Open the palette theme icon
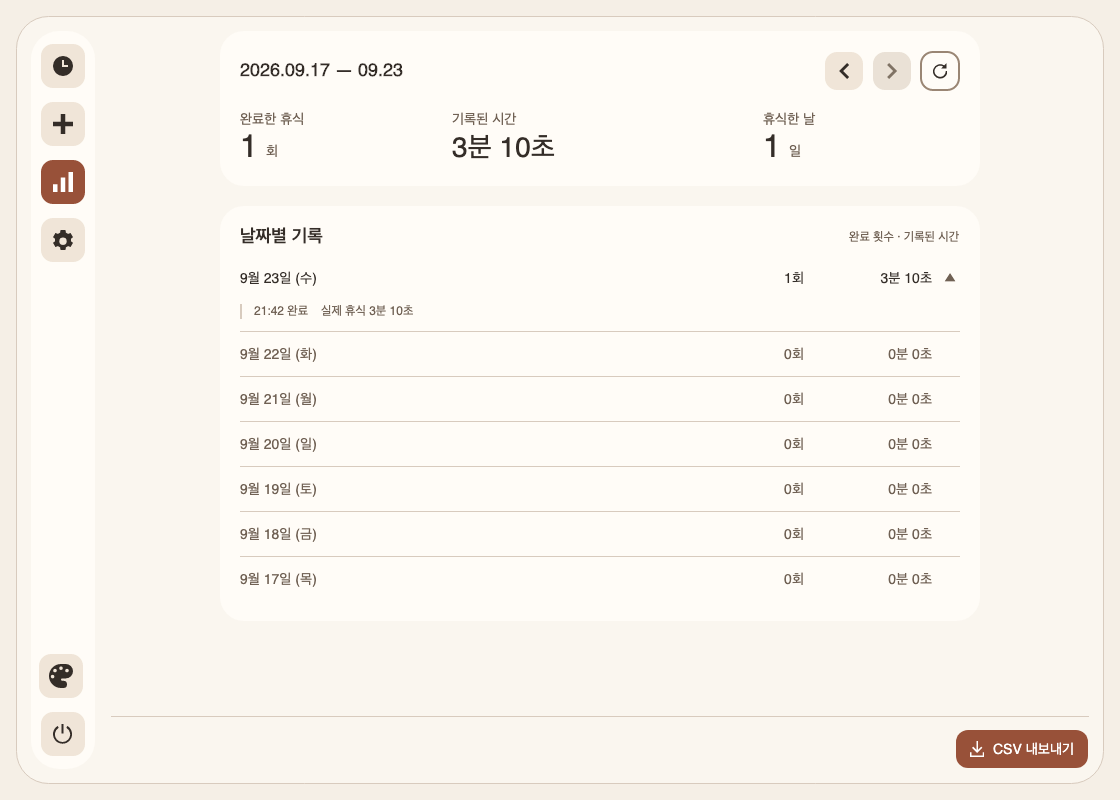 pos(61,676)
